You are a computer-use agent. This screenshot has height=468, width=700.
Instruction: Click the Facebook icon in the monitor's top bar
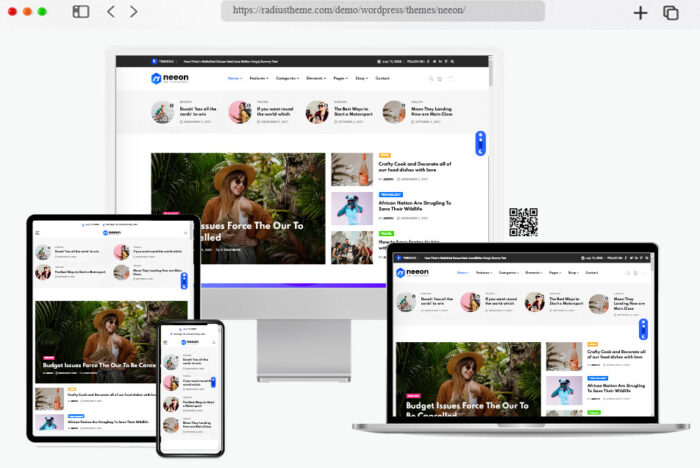(x=428, y=62)
